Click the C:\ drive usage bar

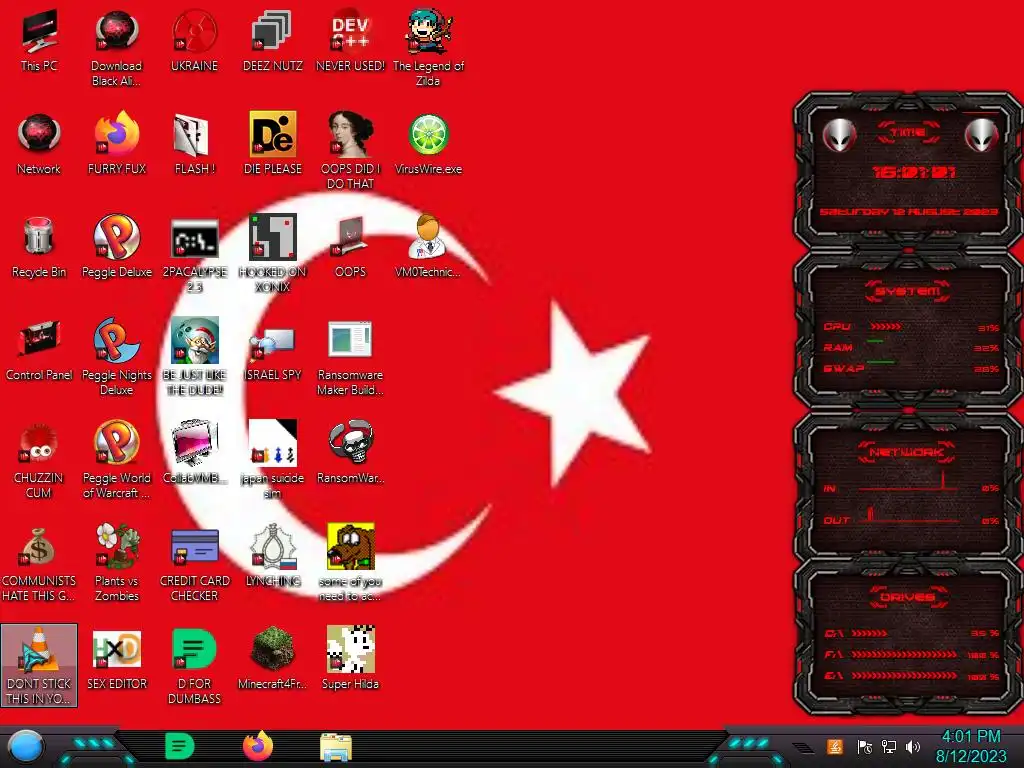[869, 633]
